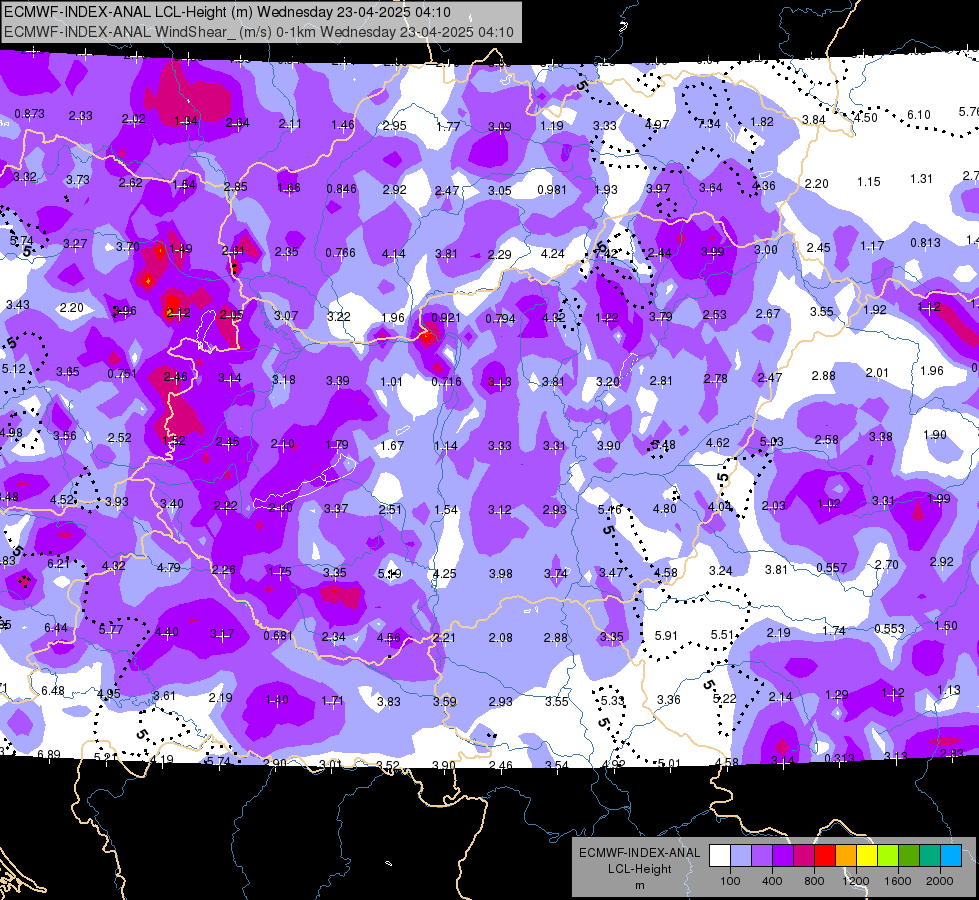Click the wind shear value '5.16'
Image resolution: width=979 pixels, height=900 pixels.
pos(609,510)
